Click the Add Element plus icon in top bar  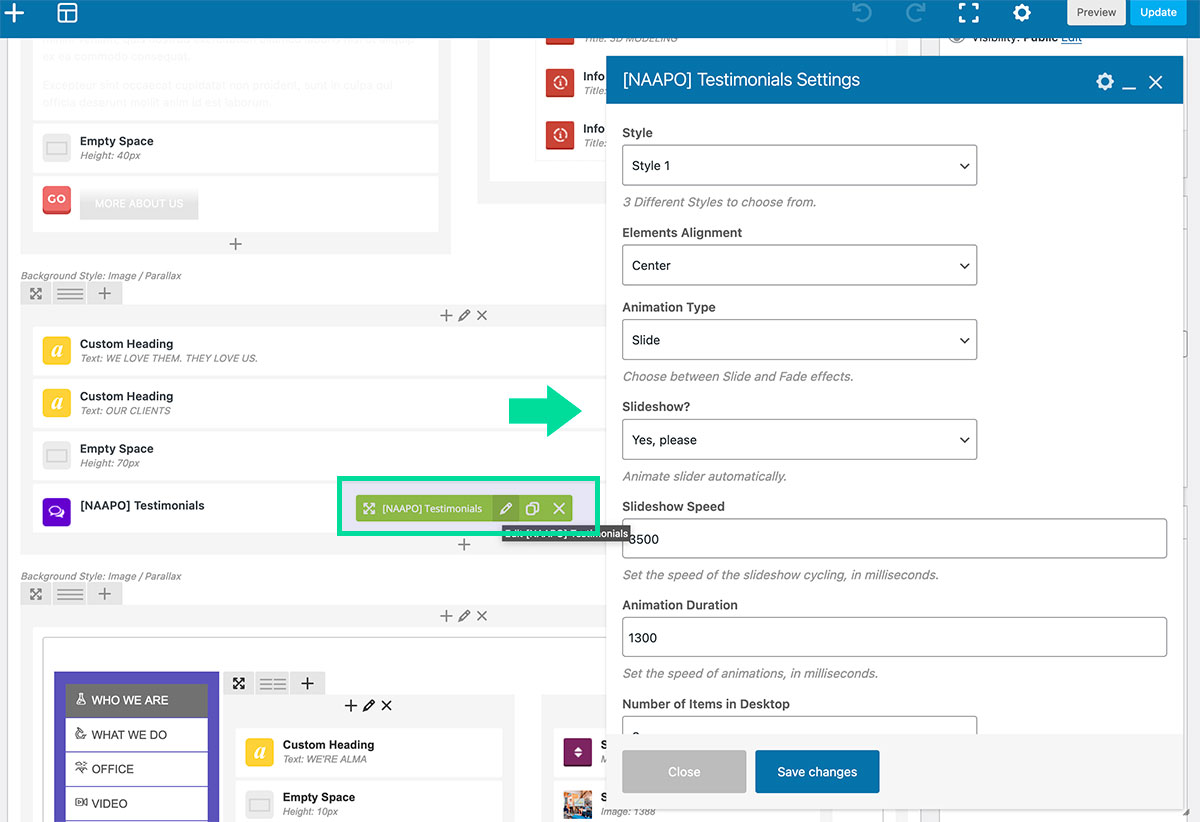(15, 13)
